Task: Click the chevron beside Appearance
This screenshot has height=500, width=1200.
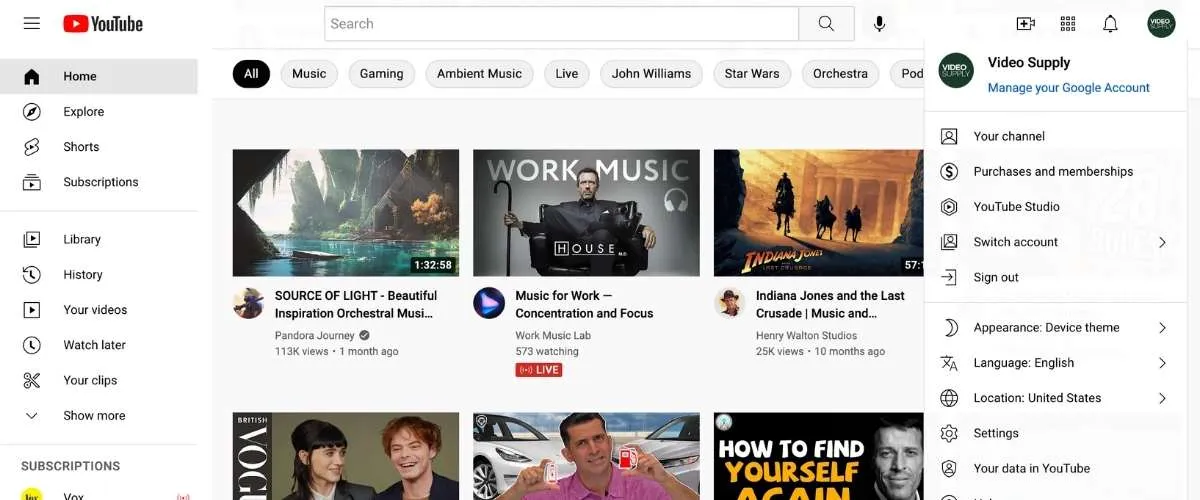Action: [x=1162, y=327]
